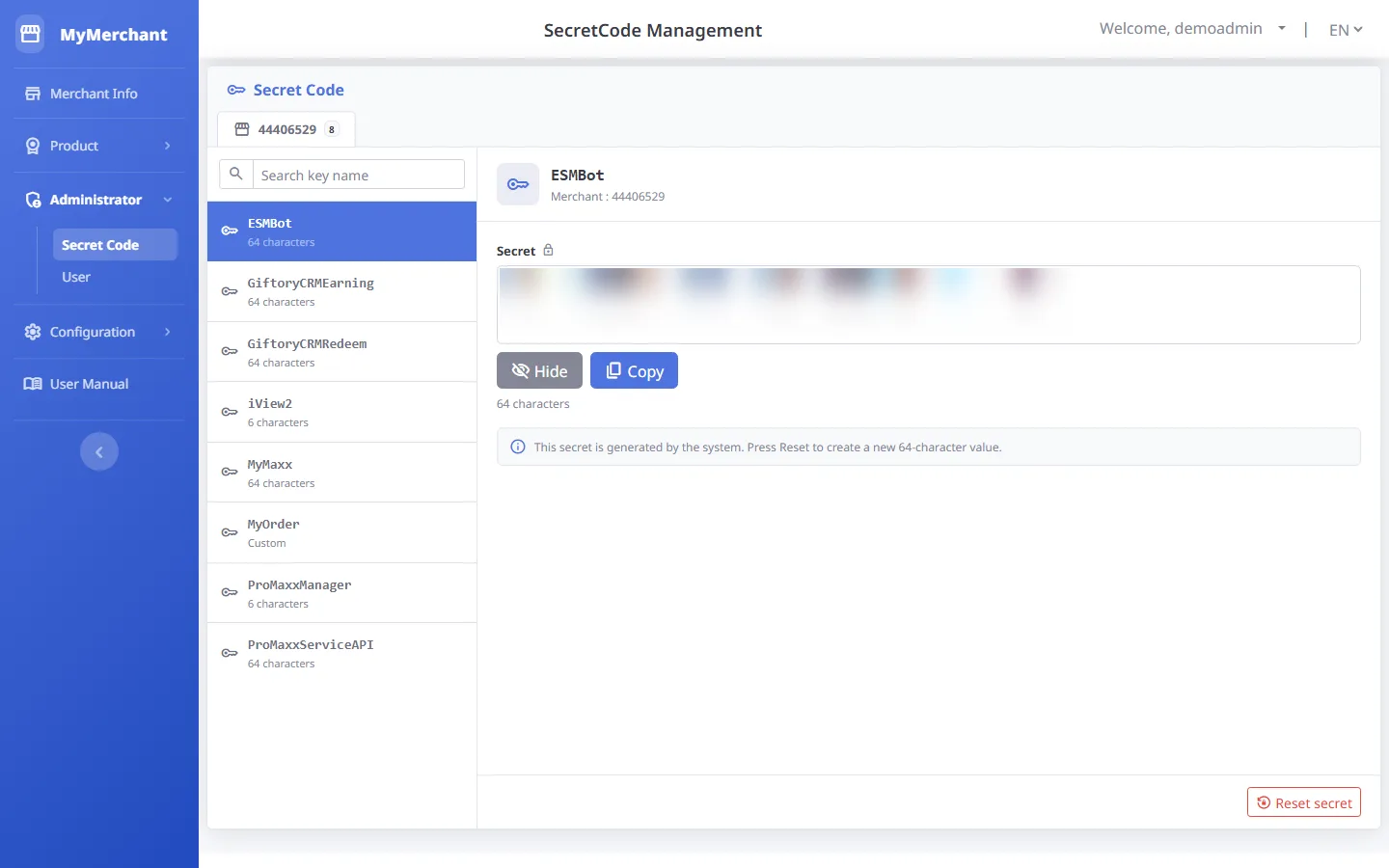1389x868 pixels.
Task: Select the GiftoryCRMEarning key
Action: pyautogui.click(x=341, y=291)
